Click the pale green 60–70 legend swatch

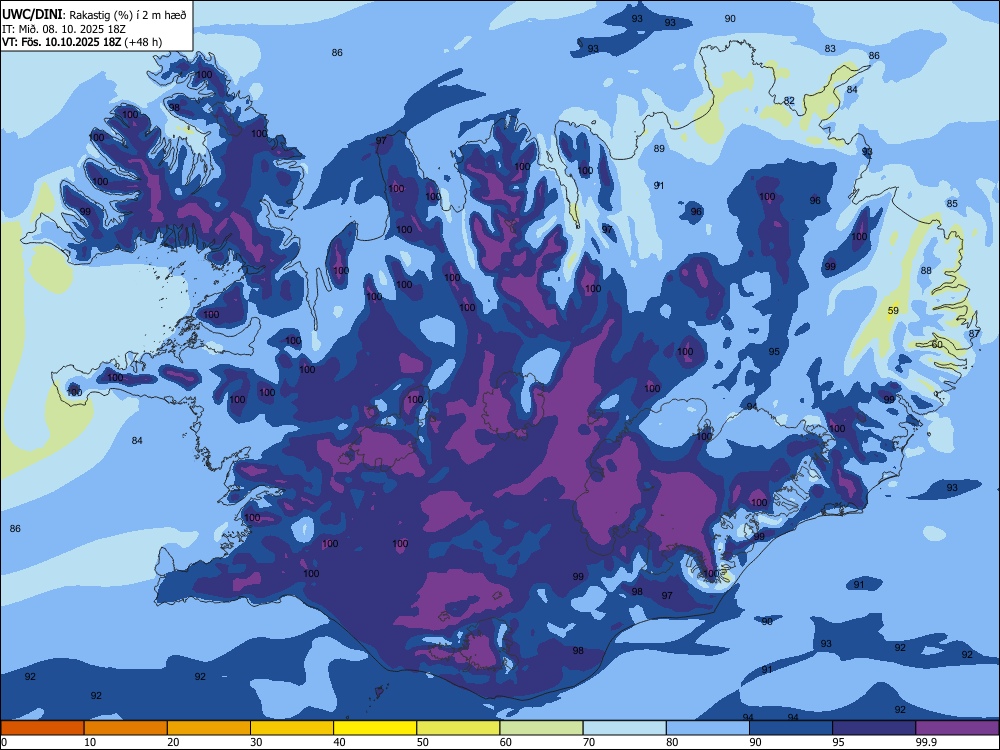pyautogui.click(x=541, y=728)
